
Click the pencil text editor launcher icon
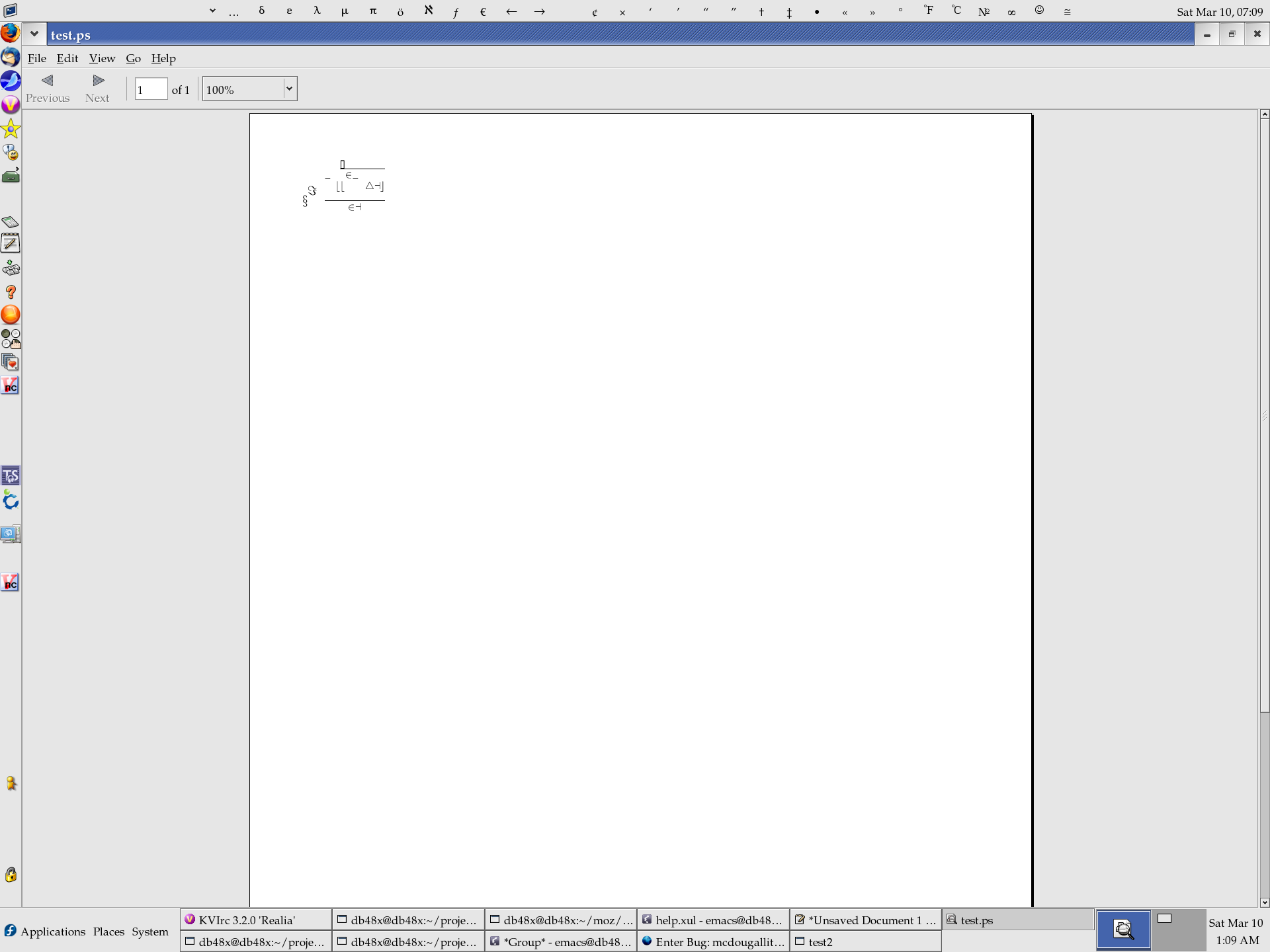click(x=11, y=243)
